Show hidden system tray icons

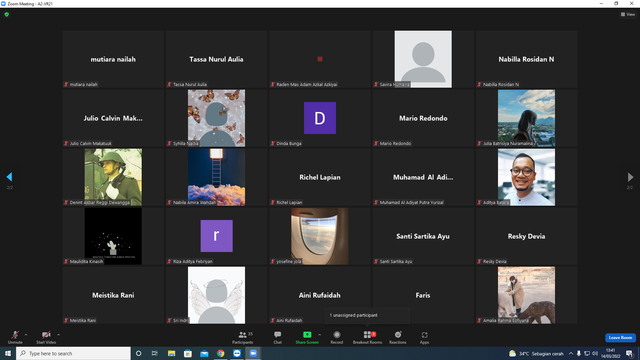coord(571,353)
